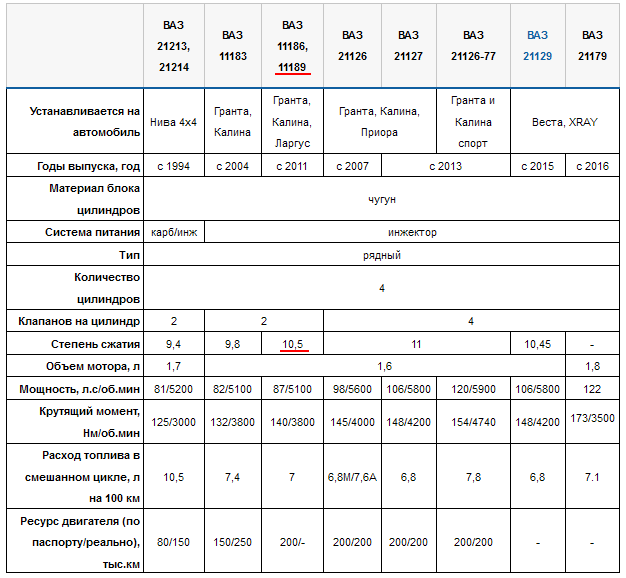
Task: Click the 7,8 fuel consumption cell
Action: pyautogui.click(x=473, y=477)
